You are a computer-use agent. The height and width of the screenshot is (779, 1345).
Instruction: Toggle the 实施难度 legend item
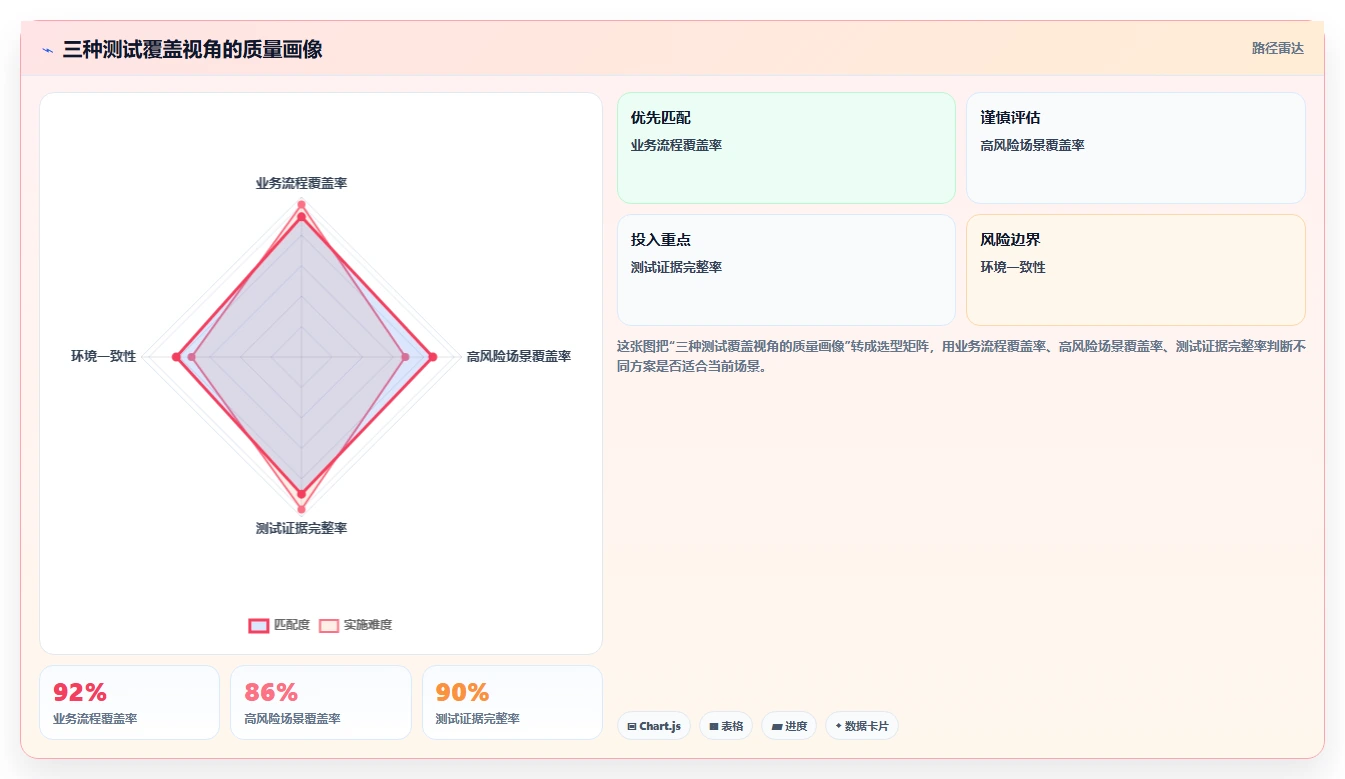point(355,625)
